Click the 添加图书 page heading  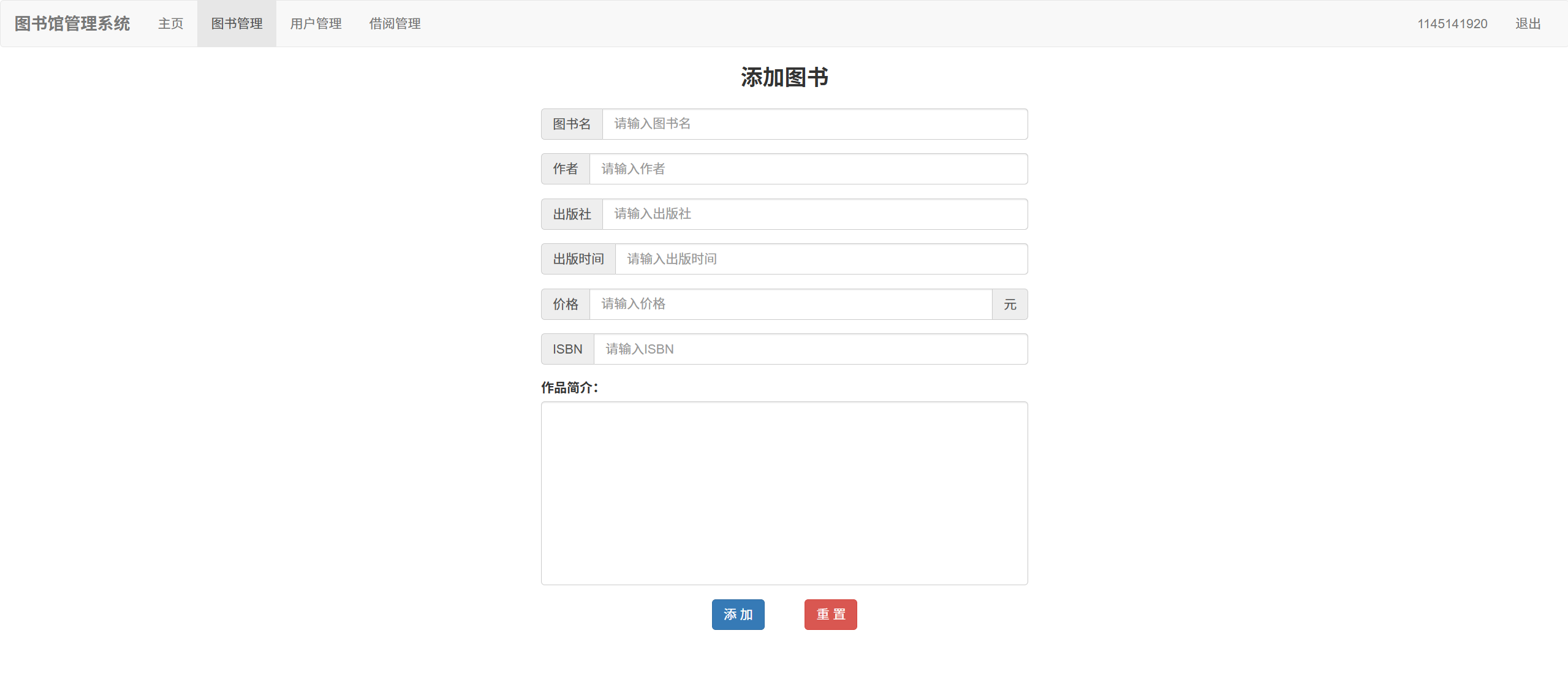click(x=784, y=77)
